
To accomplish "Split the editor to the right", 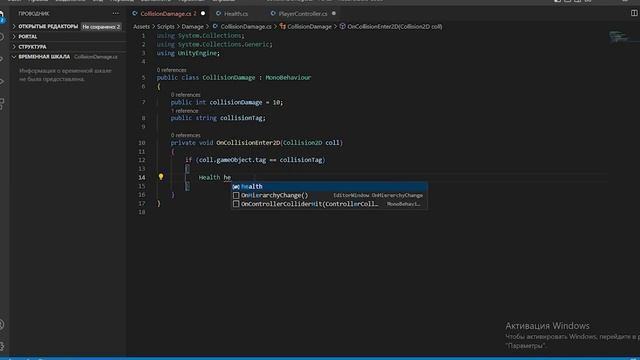I will [634, 13].
